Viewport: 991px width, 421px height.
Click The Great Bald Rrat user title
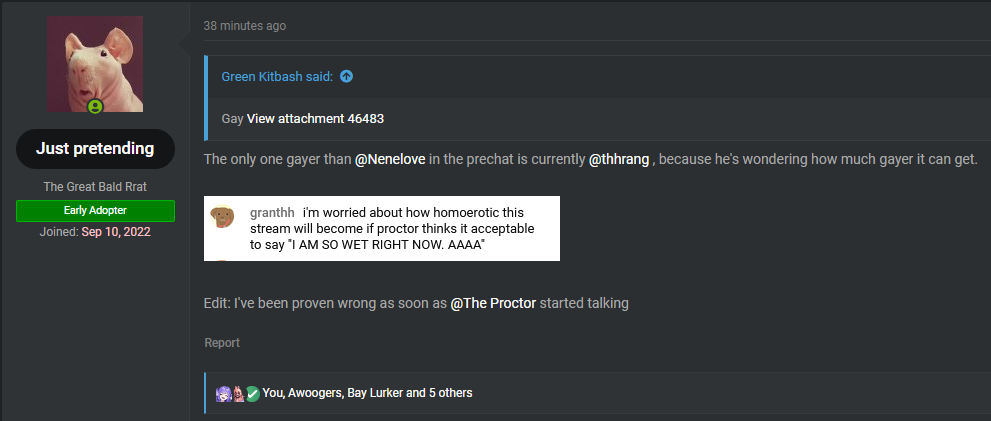coord(95,186)
